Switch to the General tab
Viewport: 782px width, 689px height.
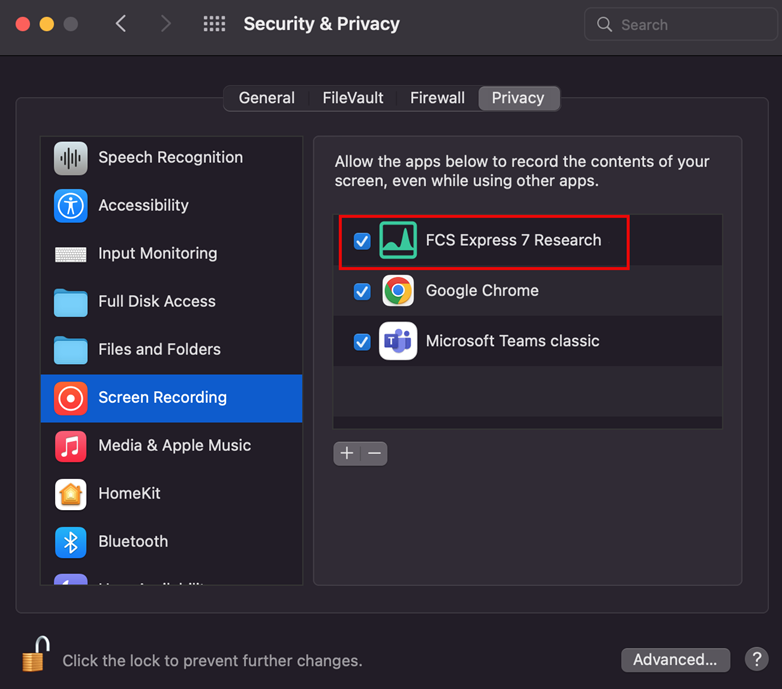click(266, 98)
